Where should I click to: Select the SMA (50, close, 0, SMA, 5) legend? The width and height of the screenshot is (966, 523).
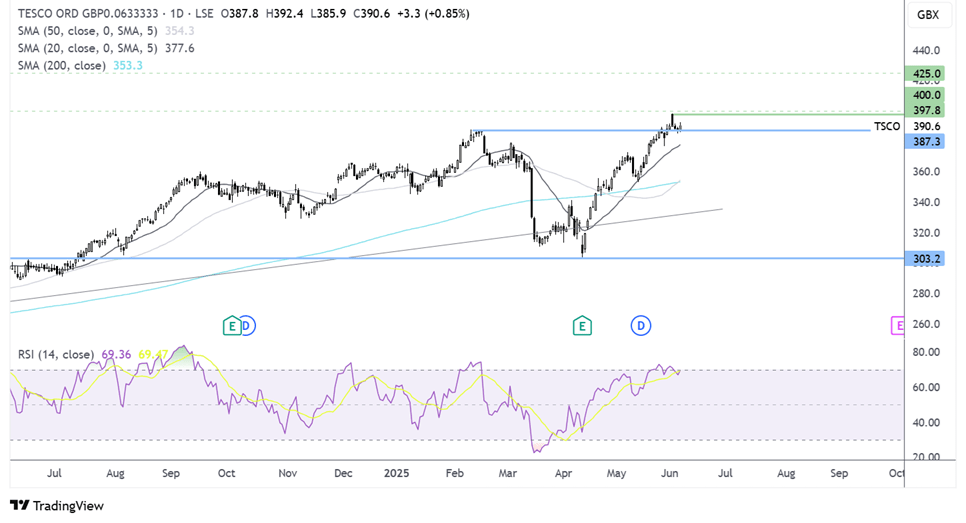coord(87,31)
